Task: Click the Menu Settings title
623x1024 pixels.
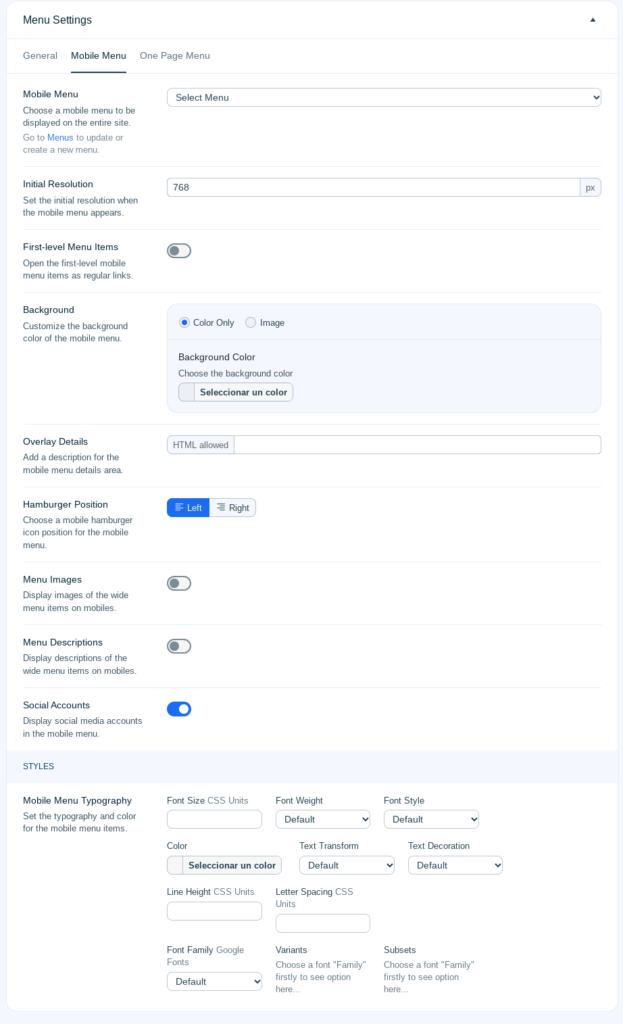Action: click(x=57, y=20)
